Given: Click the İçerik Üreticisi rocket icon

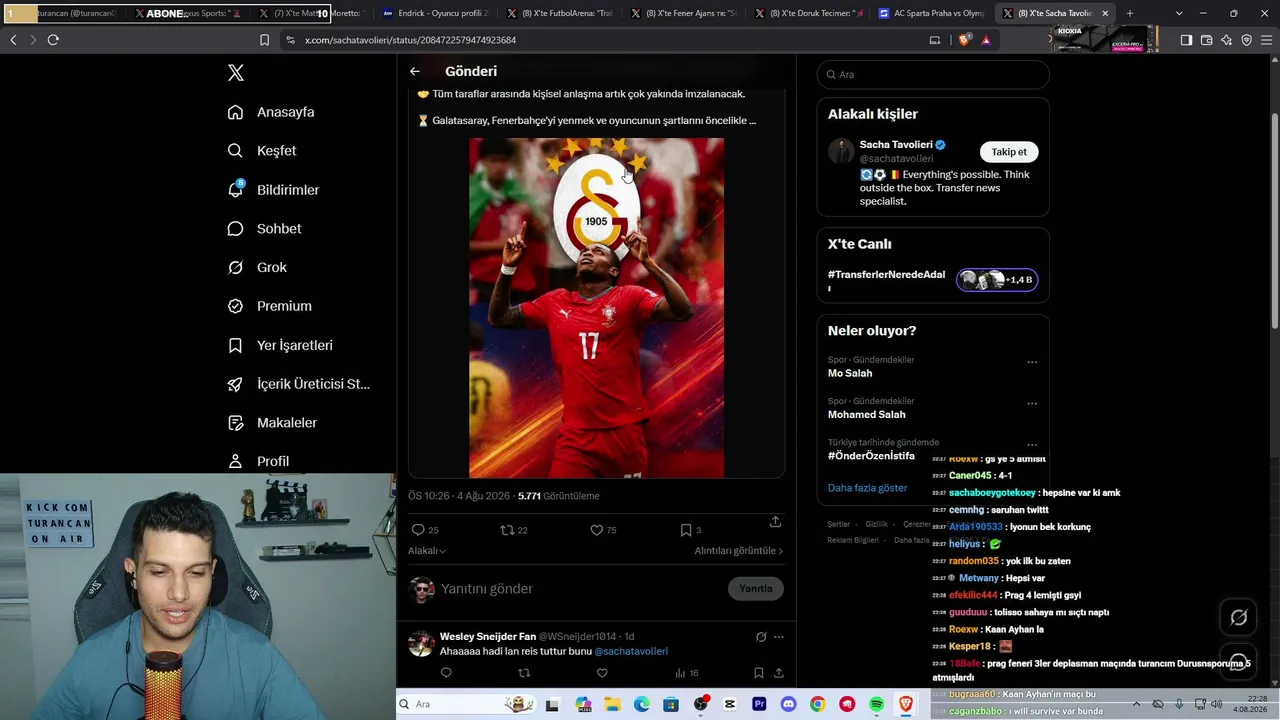Looking at the screenshot, I should 235,384.
